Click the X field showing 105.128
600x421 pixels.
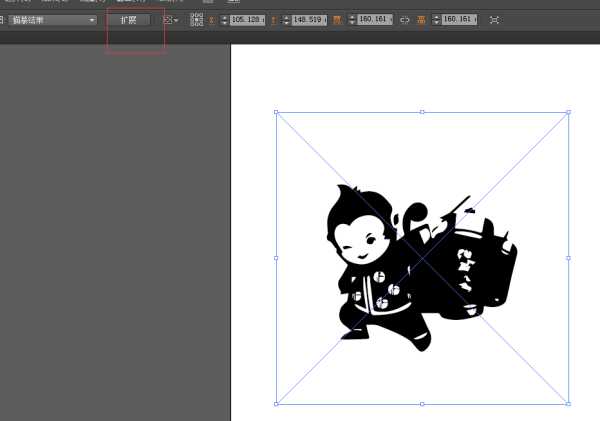[x=247, y=20]
